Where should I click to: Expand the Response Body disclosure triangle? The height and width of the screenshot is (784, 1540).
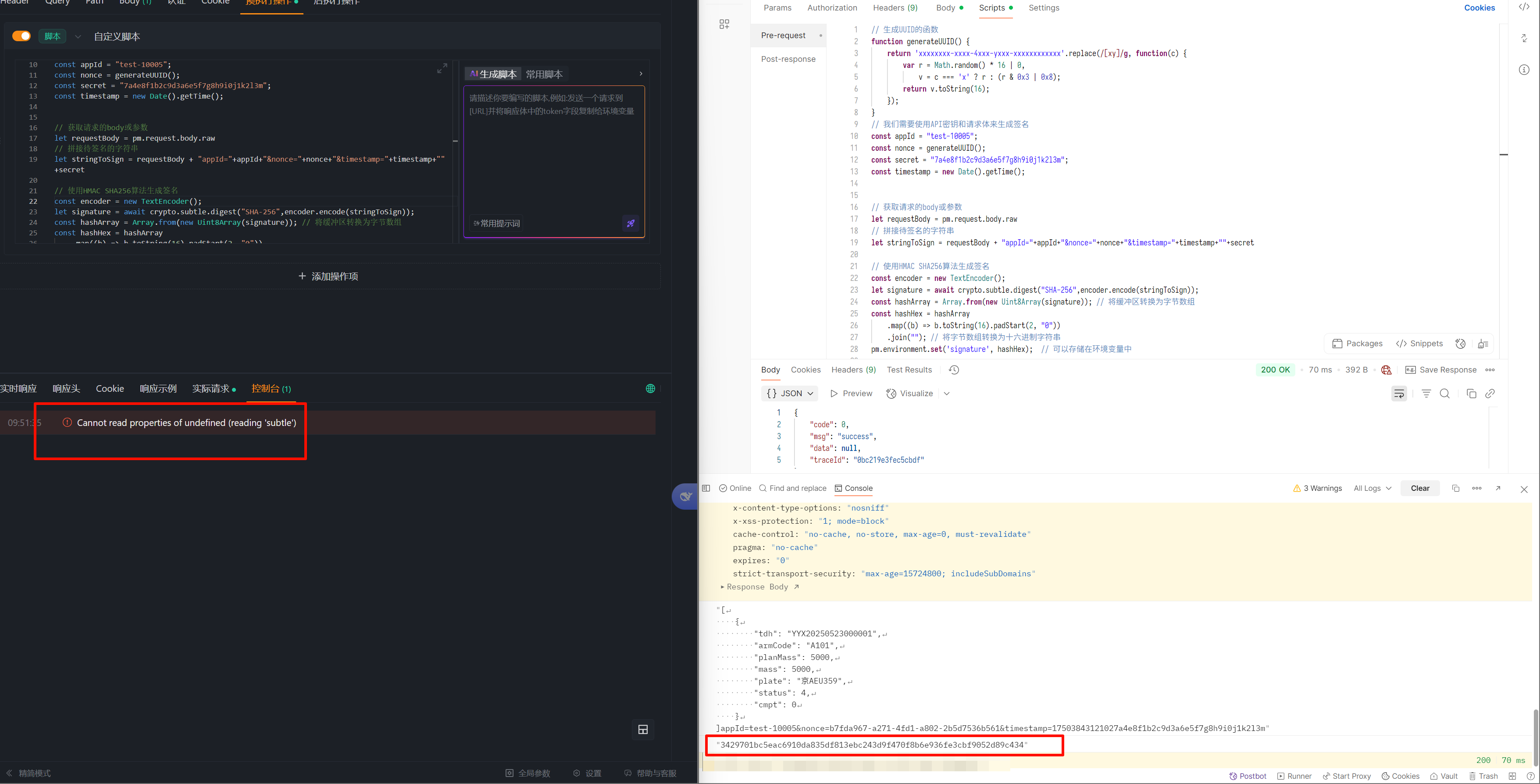point(723,587)
